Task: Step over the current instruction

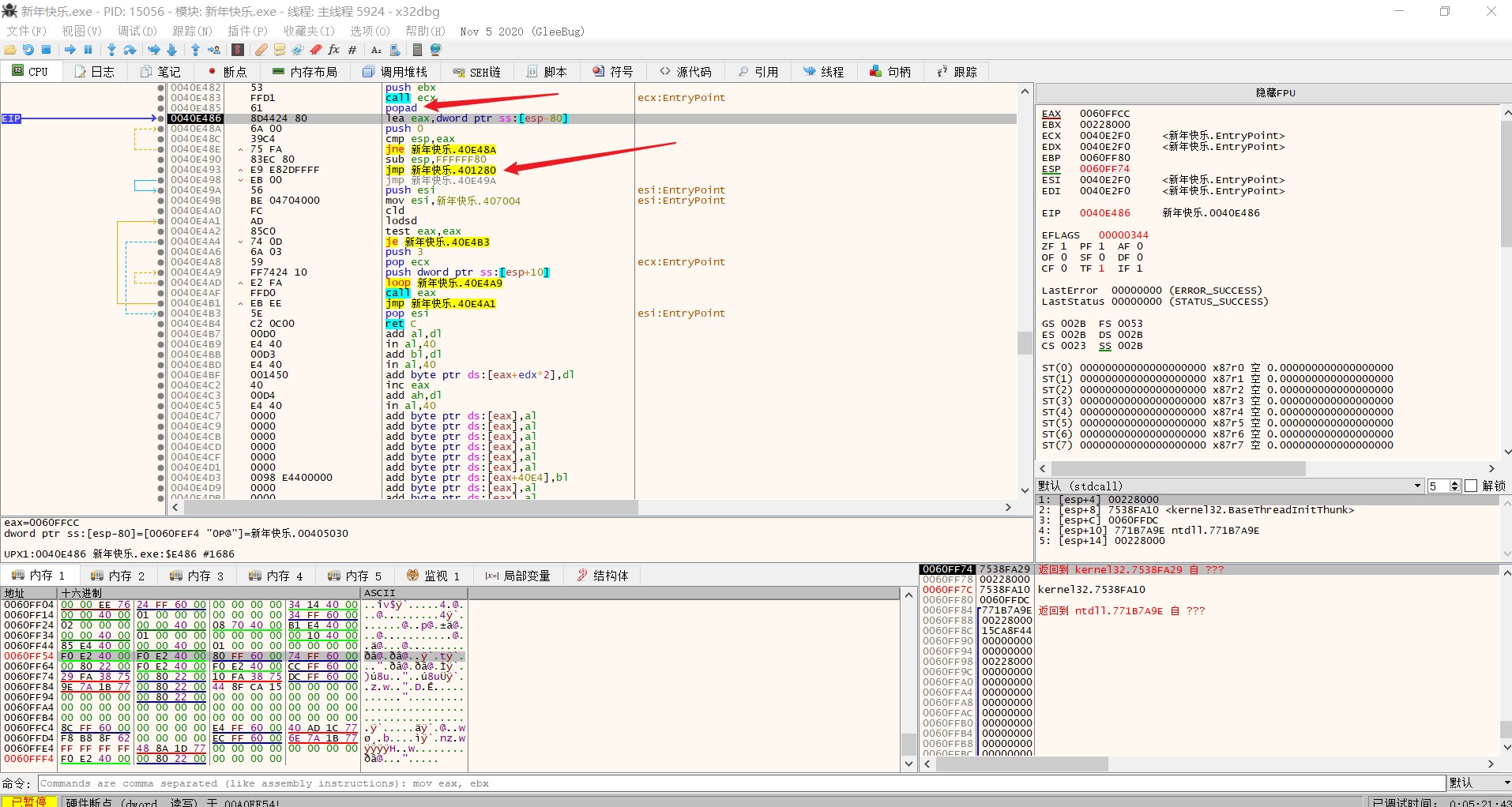Action: (130, 49)
